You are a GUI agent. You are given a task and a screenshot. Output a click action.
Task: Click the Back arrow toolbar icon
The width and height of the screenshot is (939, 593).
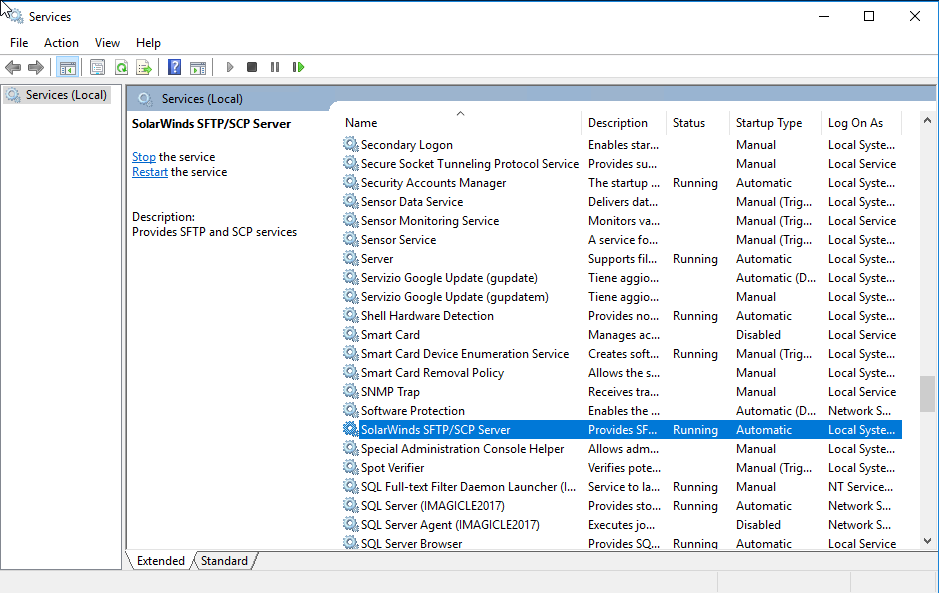(x=13, y=67)
